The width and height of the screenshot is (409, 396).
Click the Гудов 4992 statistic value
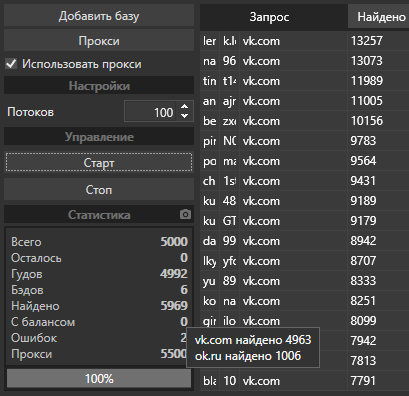pyautogui.click(x=174, y=274)
